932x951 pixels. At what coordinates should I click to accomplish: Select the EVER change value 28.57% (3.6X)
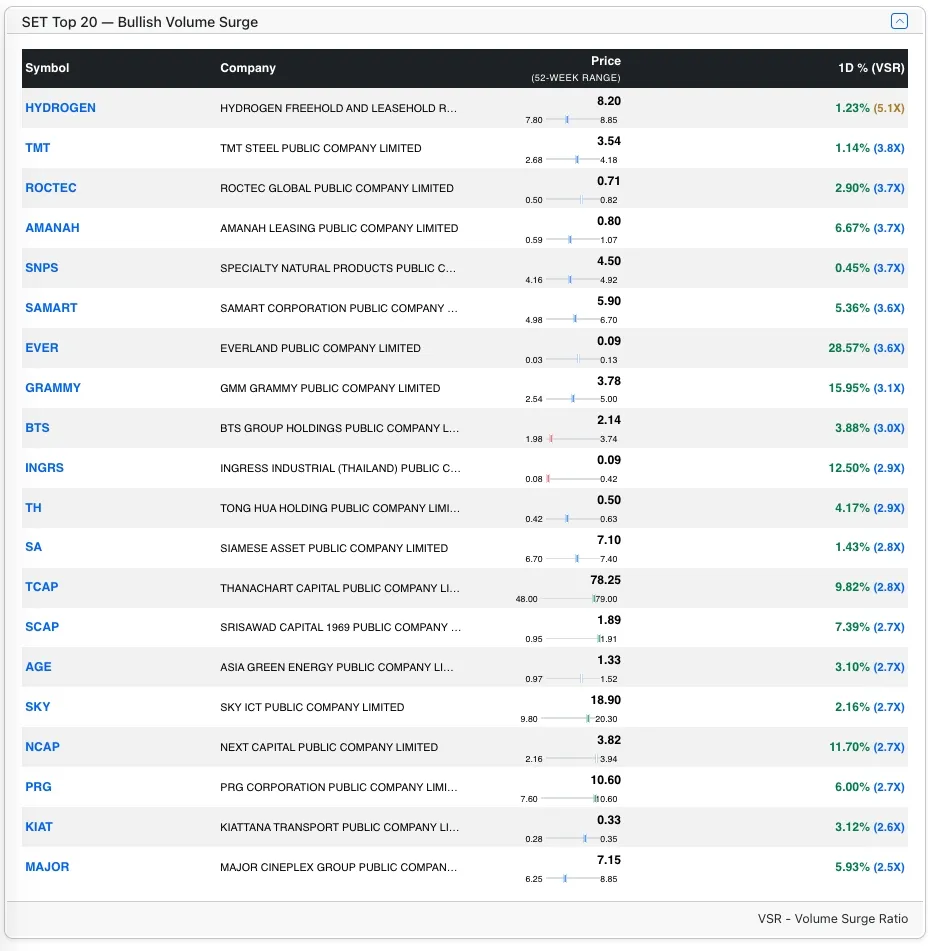[866, 348]
